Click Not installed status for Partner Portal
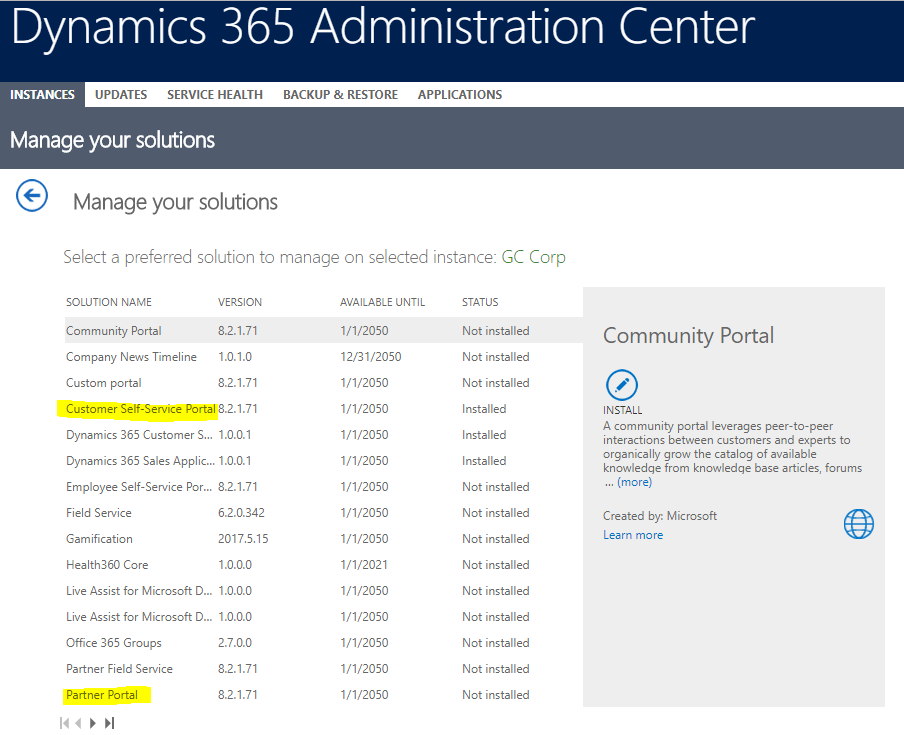904x735 pixels. tap(495, 695)
